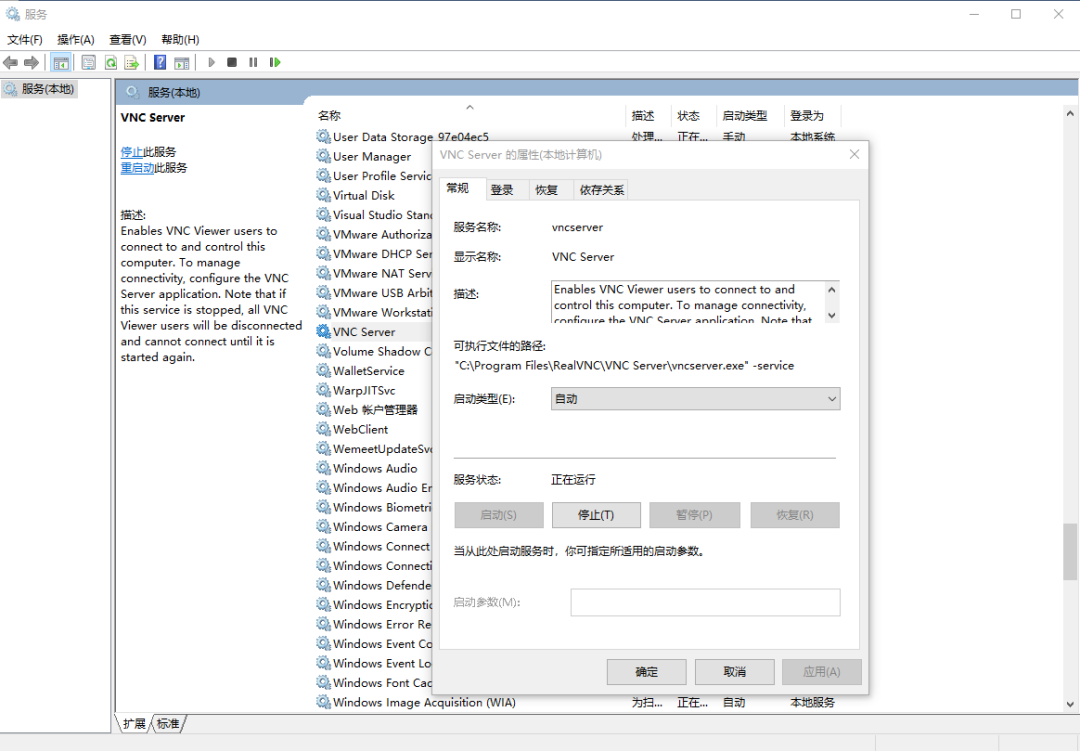1080x751 pixels.
Task: Click the gear icon beside WarpJITSvc
Action: pyautogui.click(x=323, y=391)
